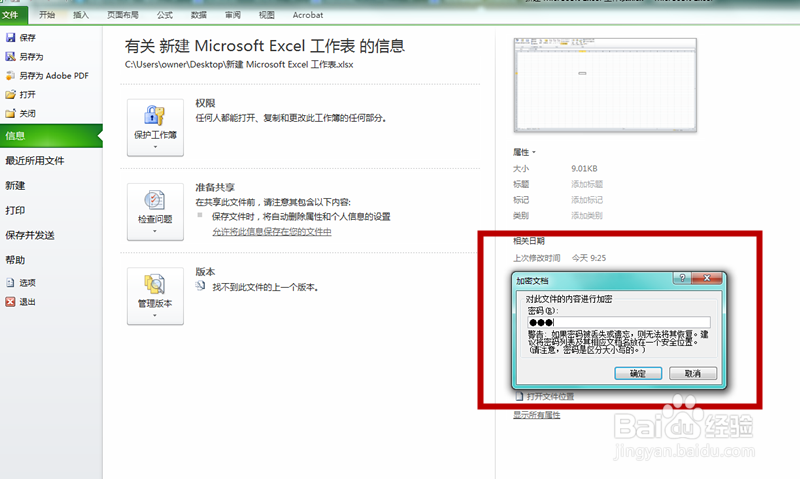The image size is (800, 479).
Task: Click the Protect Workbook lock icon
Action: (x=155, y=115)
